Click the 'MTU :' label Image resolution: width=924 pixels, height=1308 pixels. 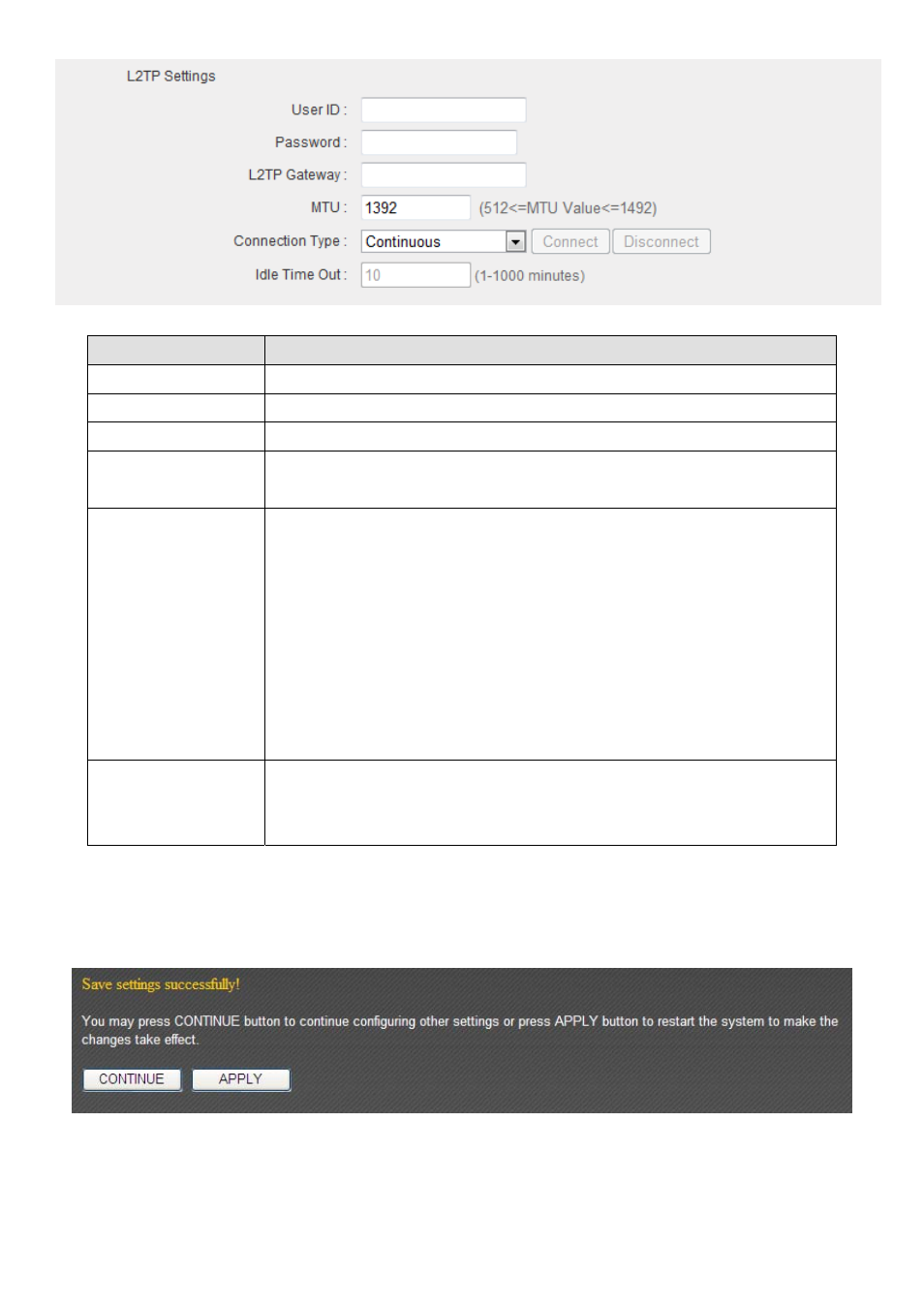328,207
